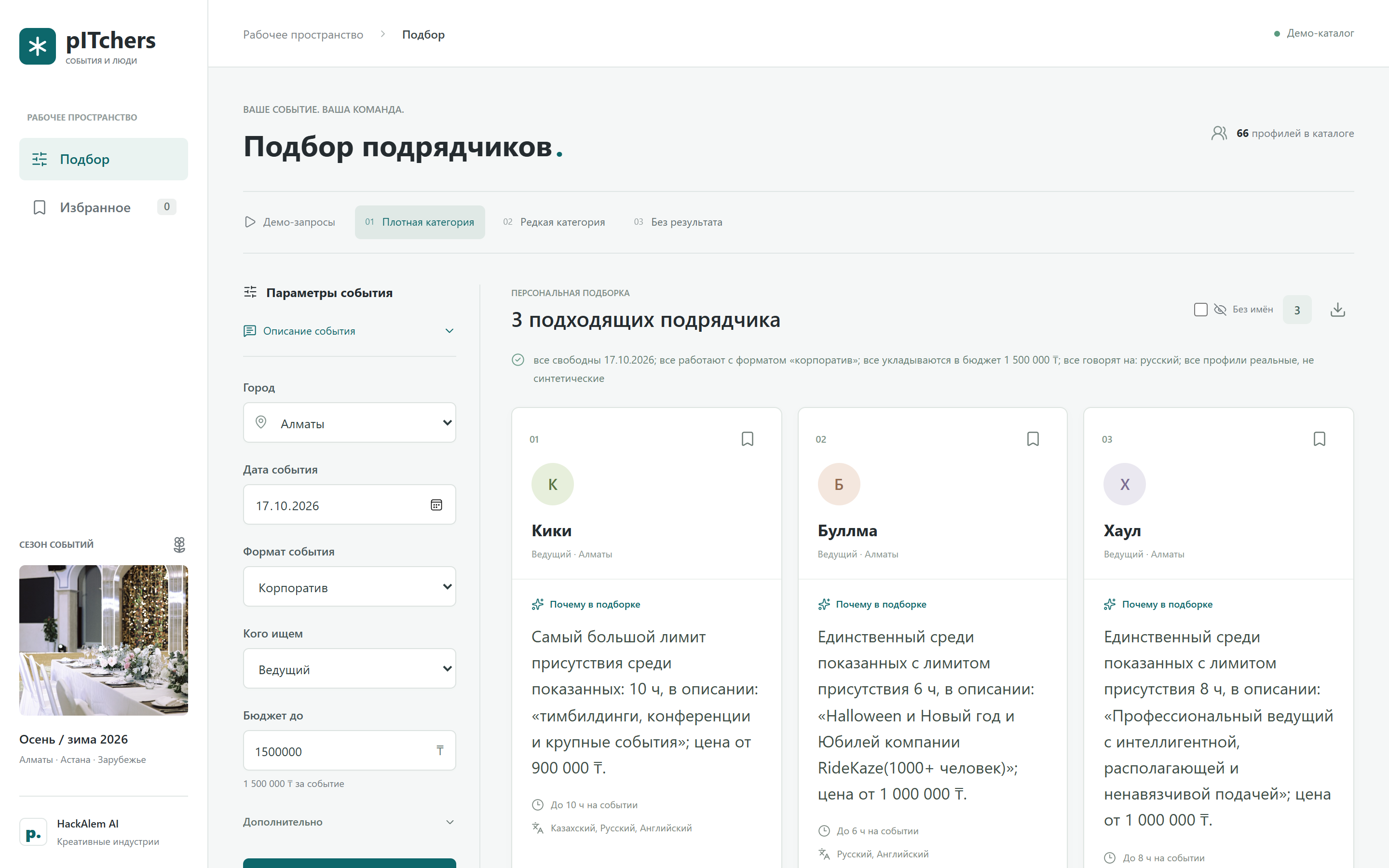This screenshot has width=1389, height=868.
Task: Click the До 10 ч на событии label
Action: pos(594,805)
